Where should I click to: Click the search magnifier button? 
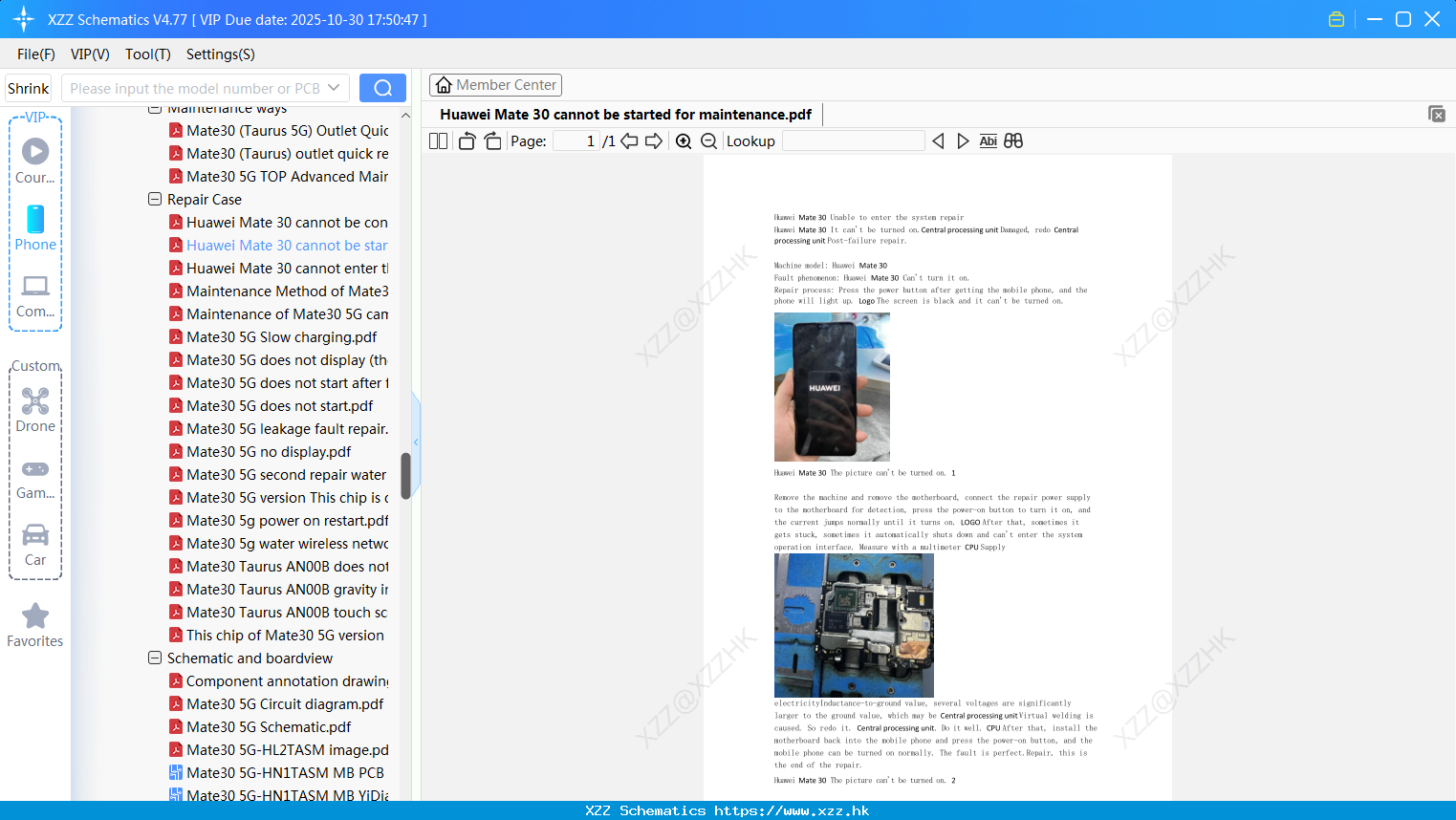[382, 88]
